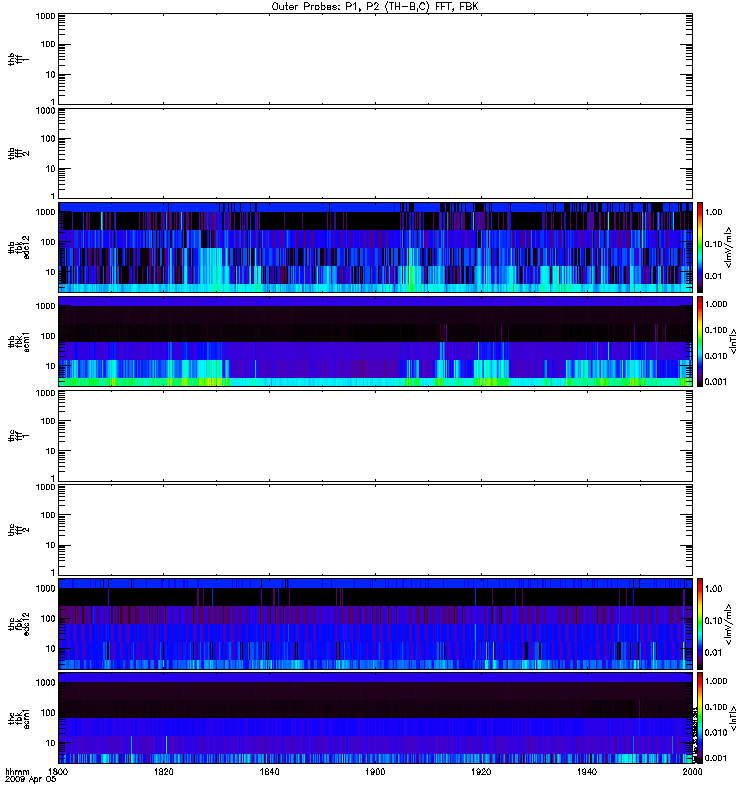Screen dimensions: 750x800
Task: Click the thb fbk edc12 spectrogram panel
Action: tap(375, 247)
